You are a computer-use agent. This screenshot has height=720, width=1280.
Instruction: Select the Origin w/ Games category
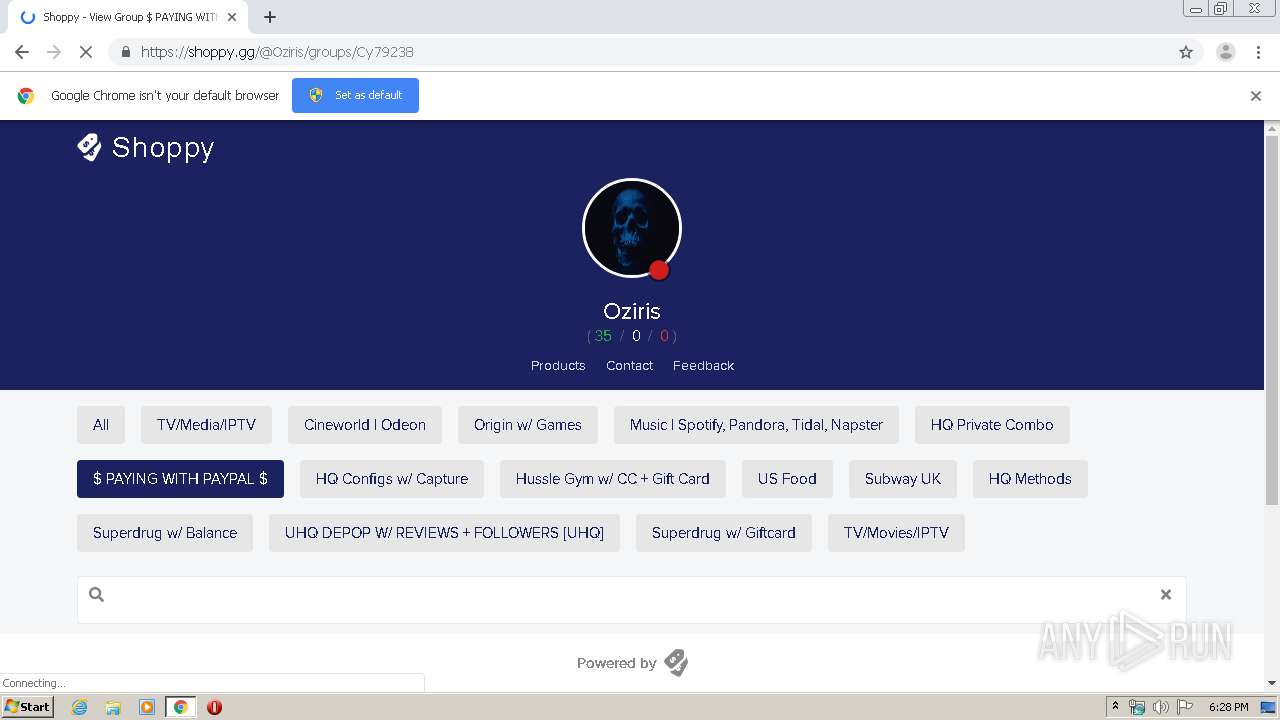click(528, 425)
